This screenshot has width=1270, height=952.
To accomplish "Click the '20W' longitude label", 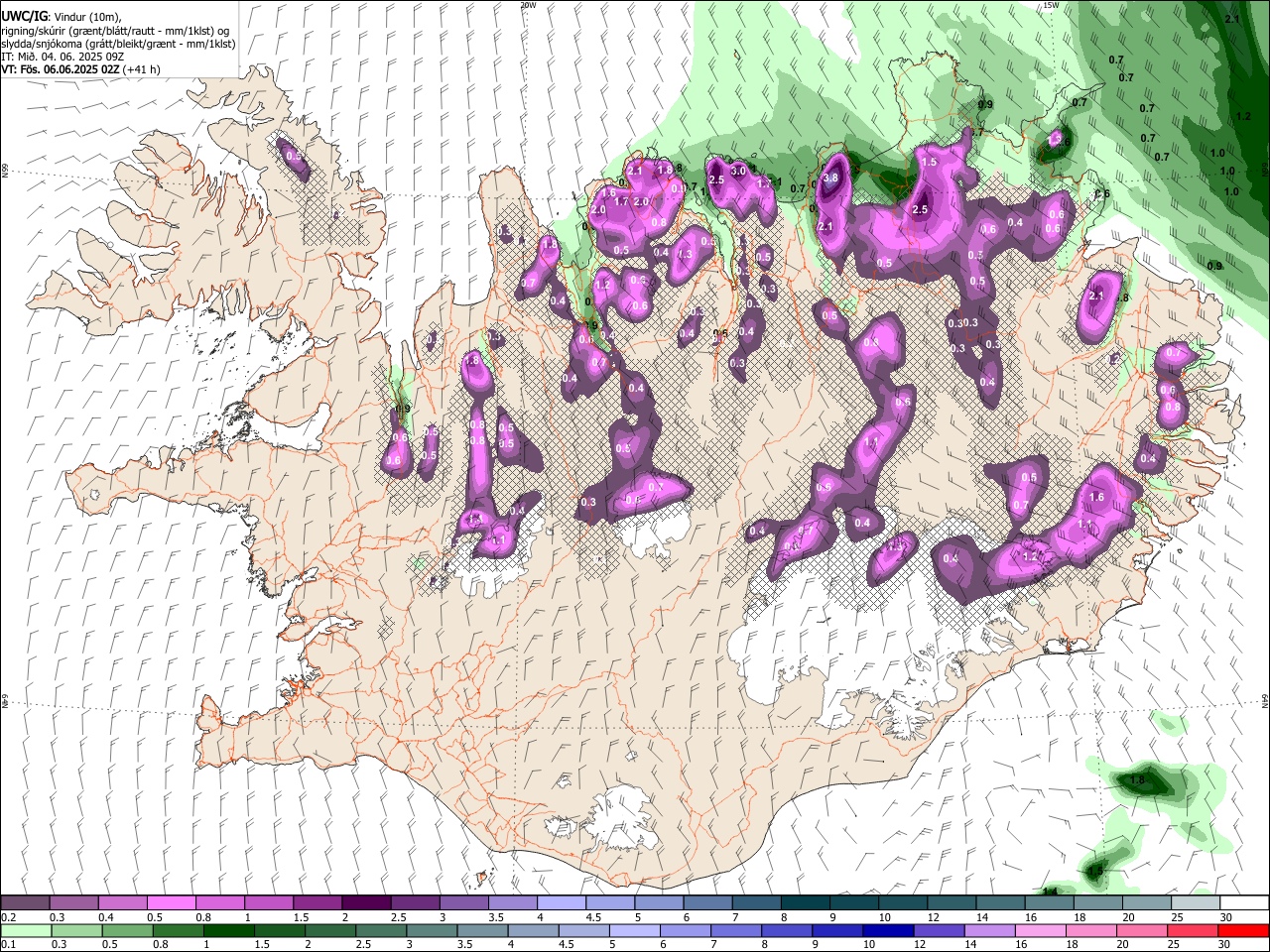I will coord(528,5).
